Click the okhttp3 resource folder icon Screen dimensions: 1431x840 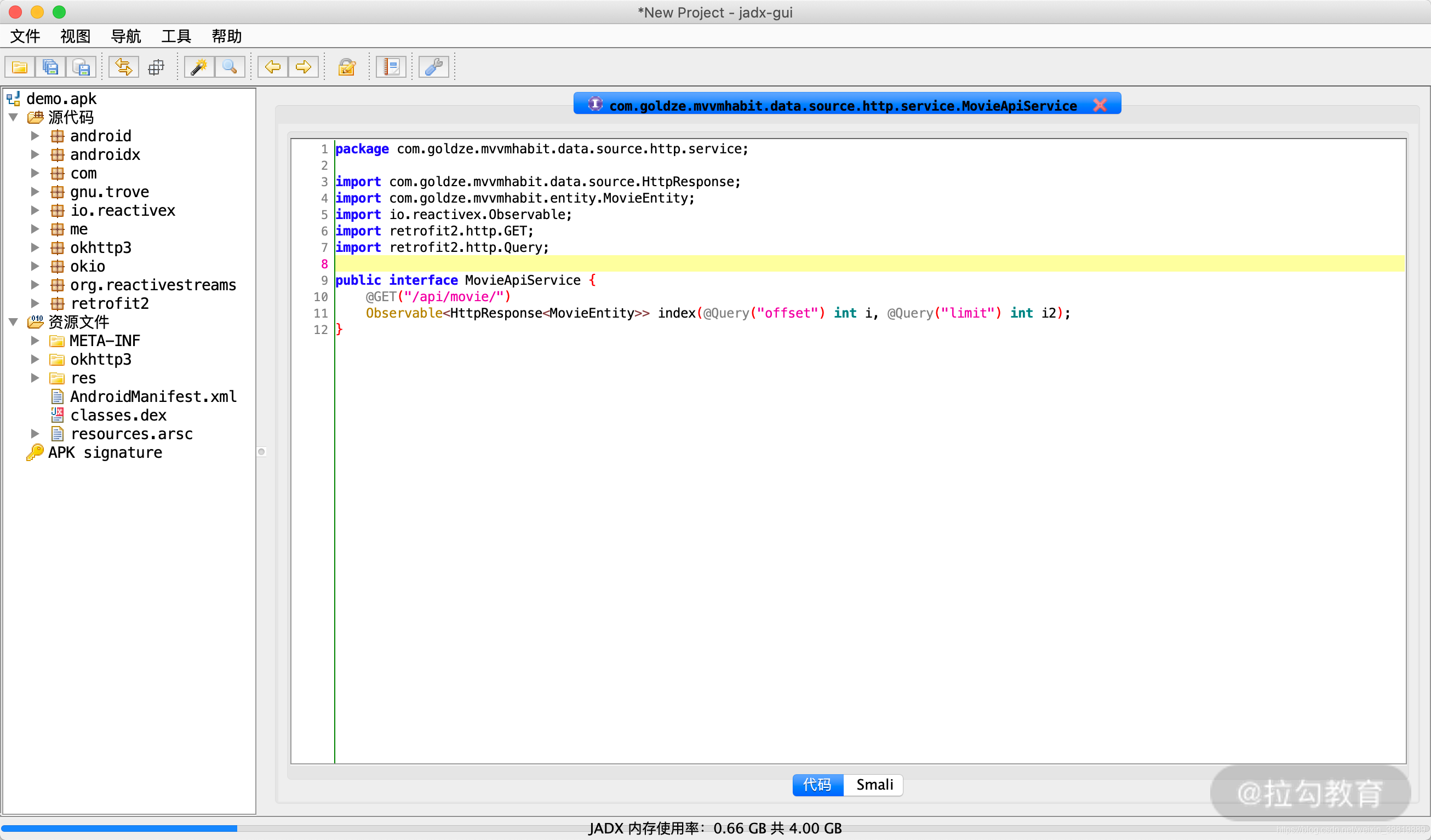coord(57,359)
